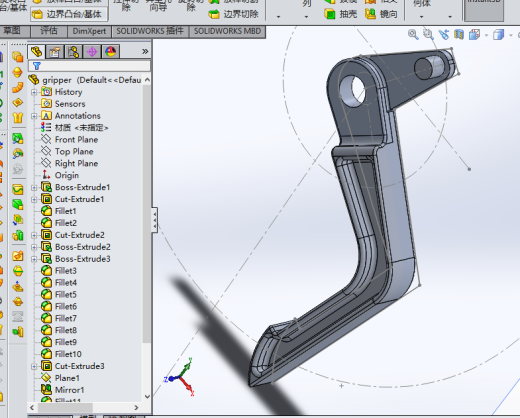
Task: Click the orange curved sweep icon in vertical toolbar
Action: (x=17, y=87)
